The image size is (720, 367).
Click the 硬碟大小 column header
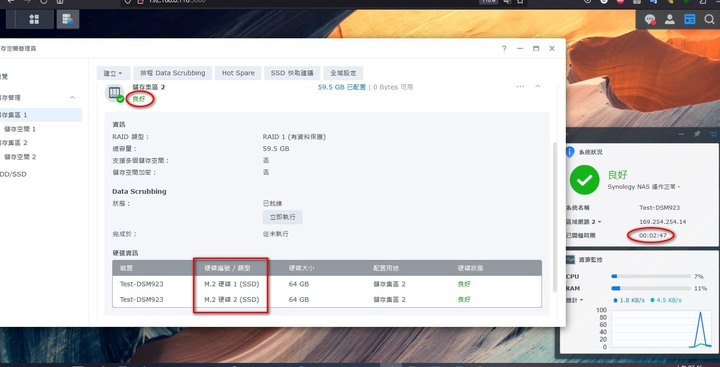coord(302,268)
